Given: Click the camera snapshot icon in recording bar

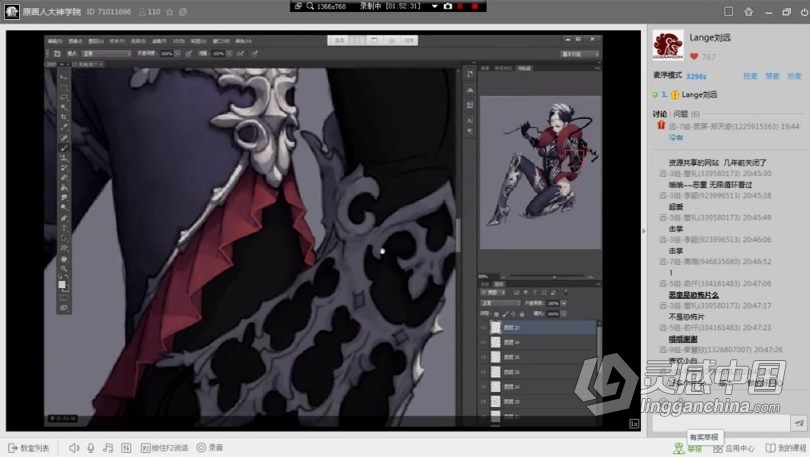Looking at the screenshot, I should 447,6.
